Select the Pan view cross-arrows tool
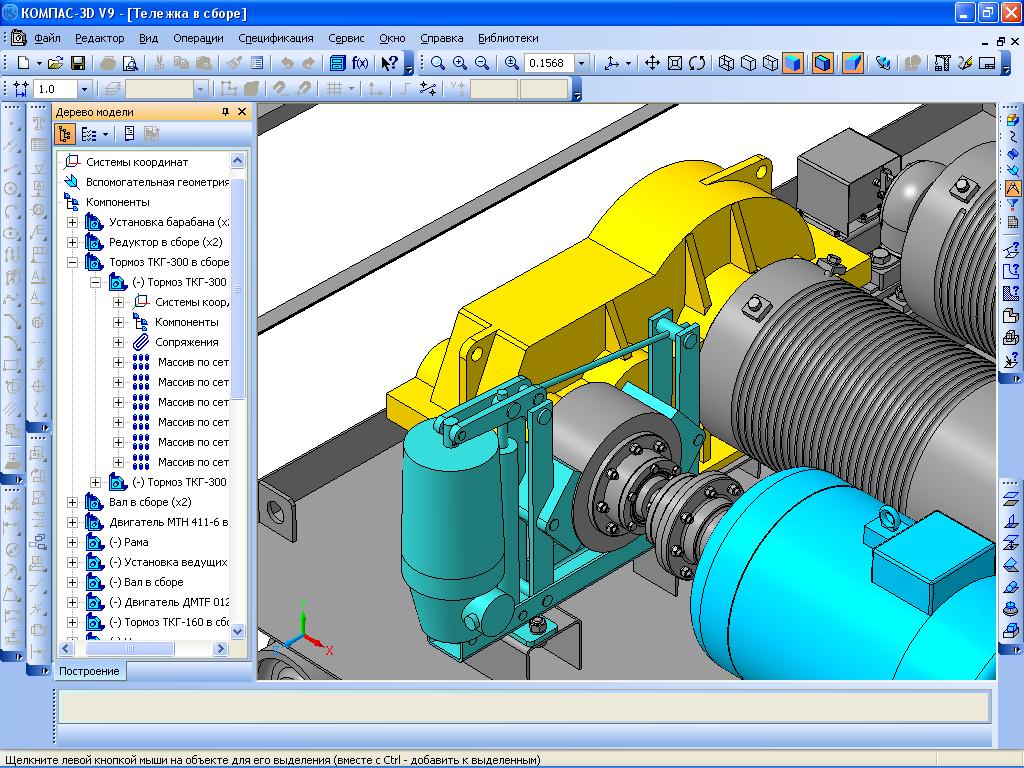 (x=652, y=63)
